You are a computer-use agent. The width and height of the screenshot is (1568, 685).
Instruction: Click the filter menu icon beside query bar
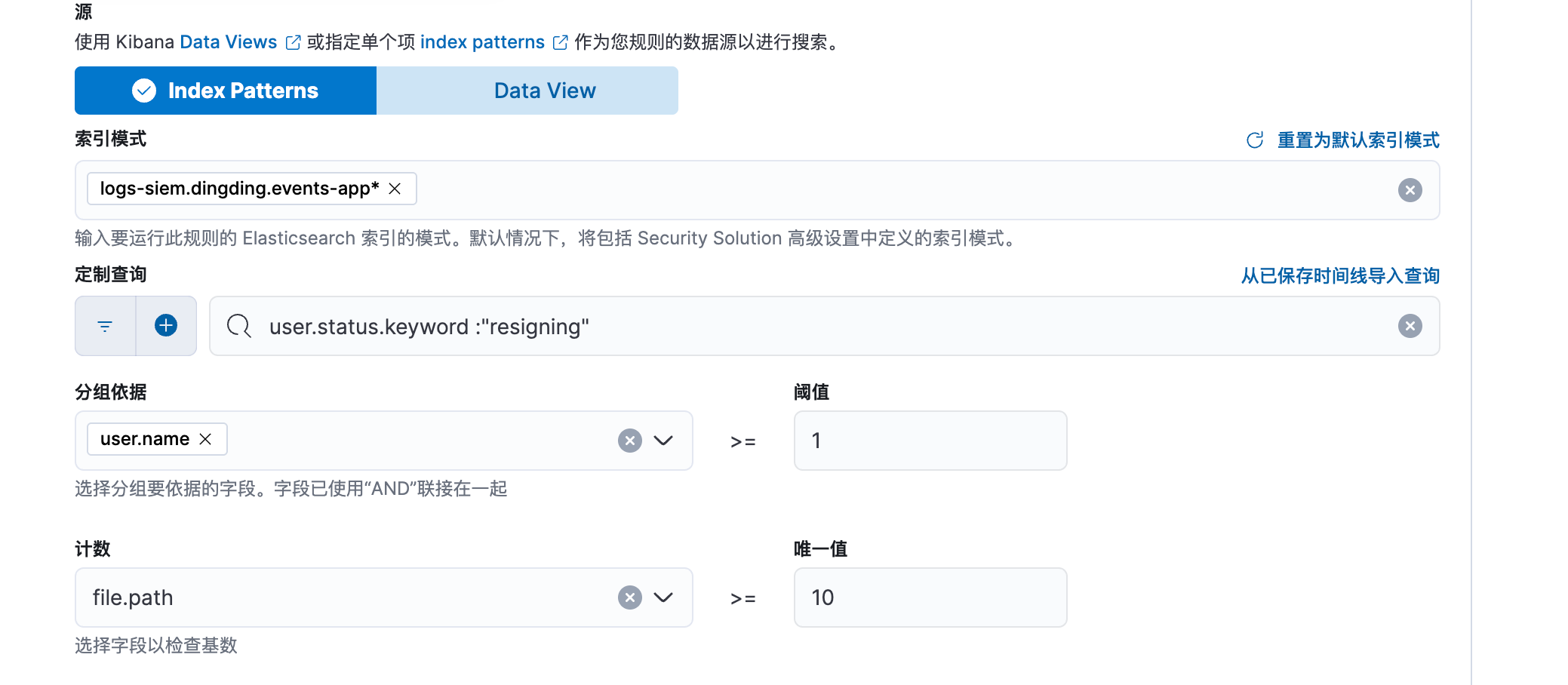[x=105, y=326]
